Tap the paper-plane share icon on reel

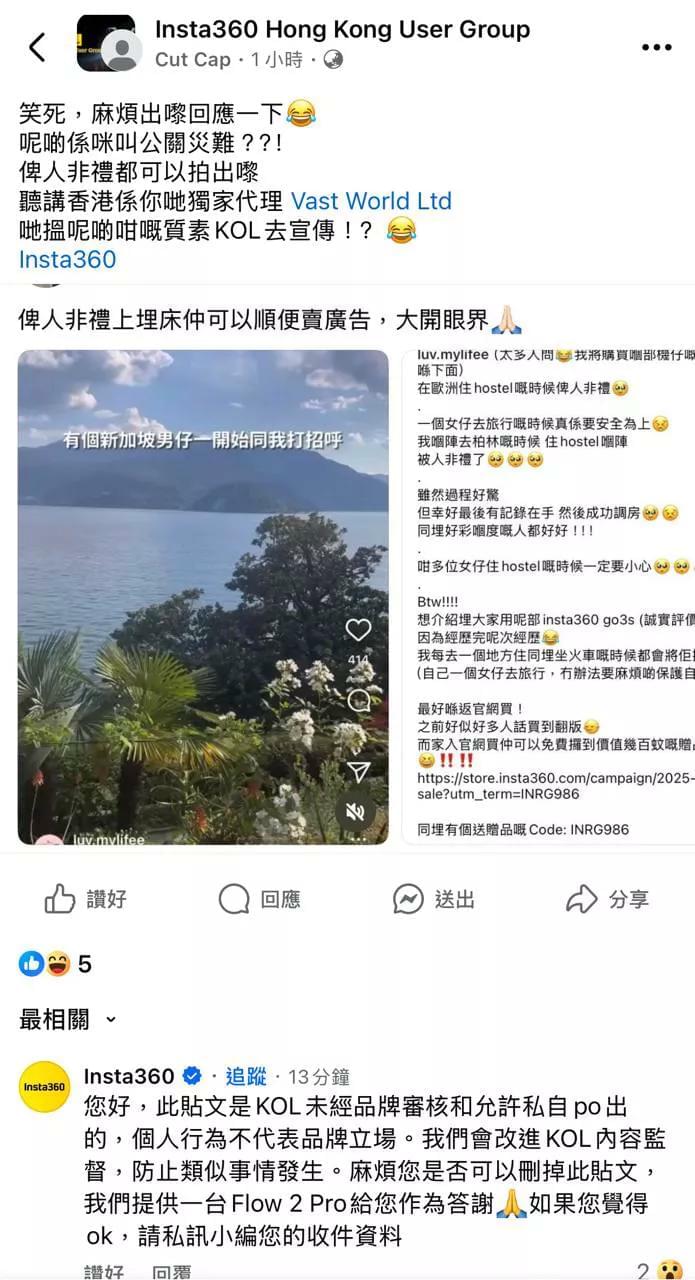tap(358, 770)
